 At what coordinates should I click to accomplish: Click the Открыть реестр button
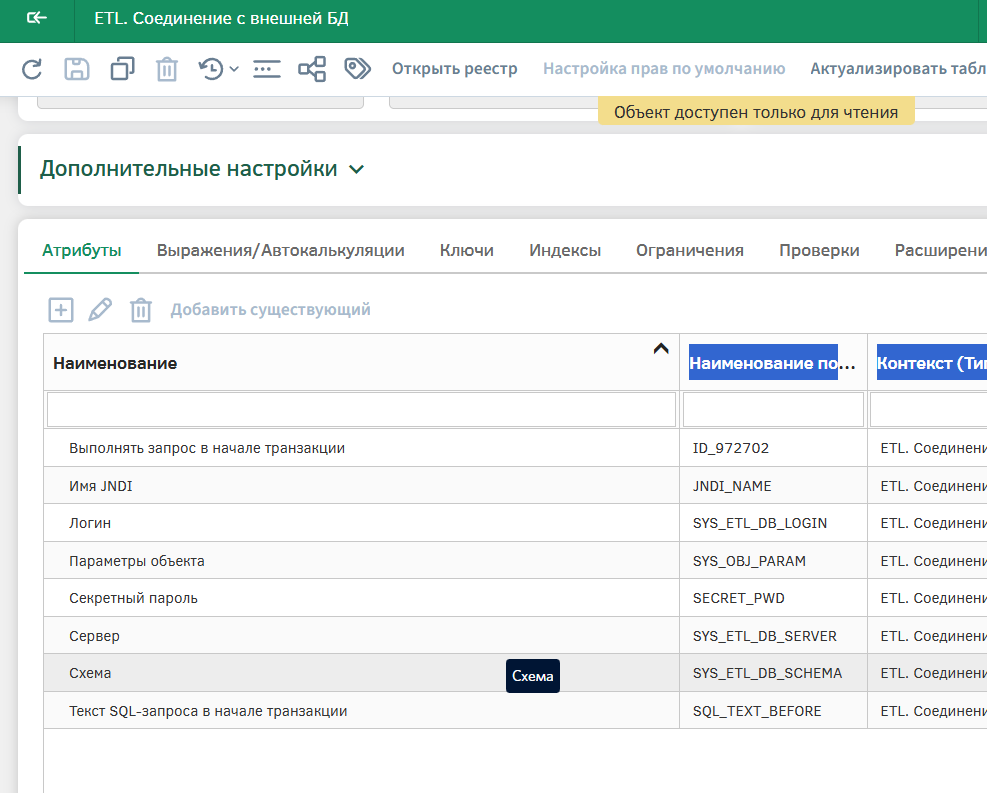(x=455, y=69)
